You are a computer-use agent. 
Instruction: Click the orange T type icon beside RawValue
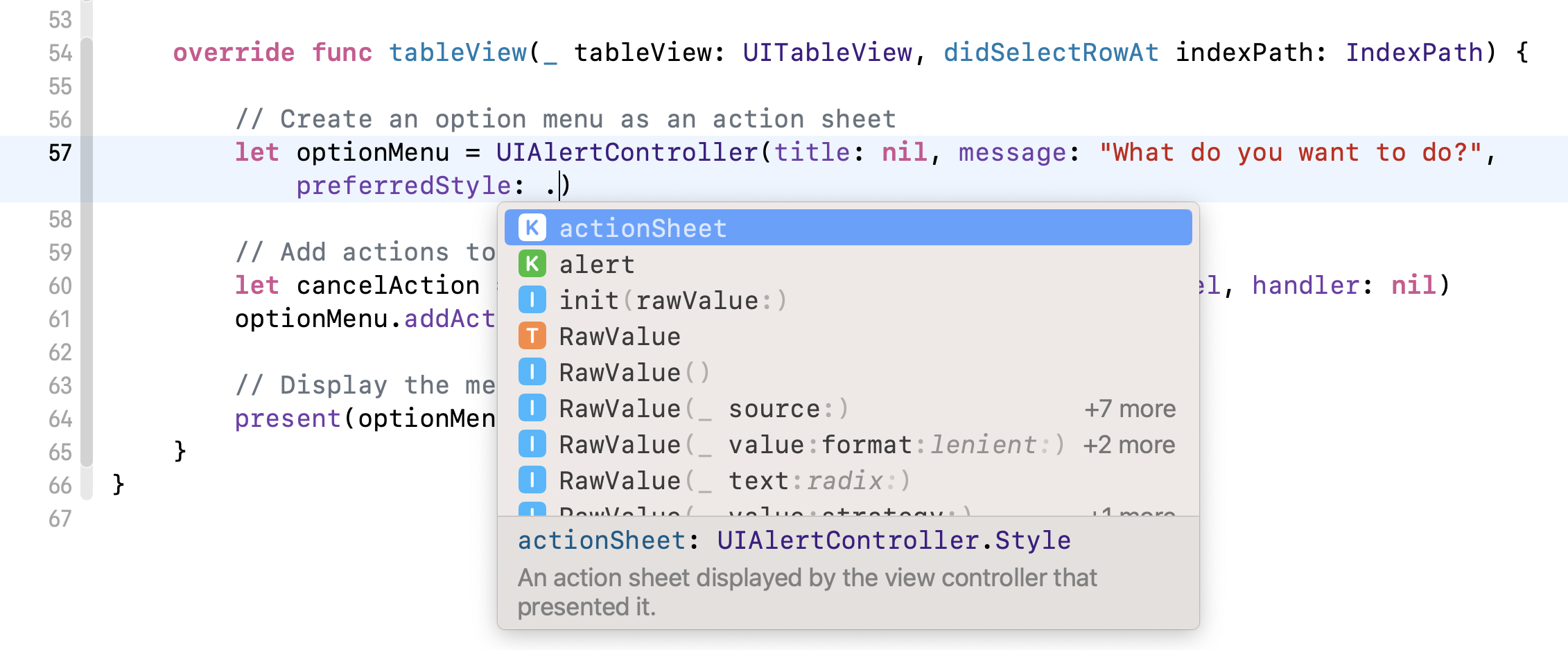[x=532, y=336]
